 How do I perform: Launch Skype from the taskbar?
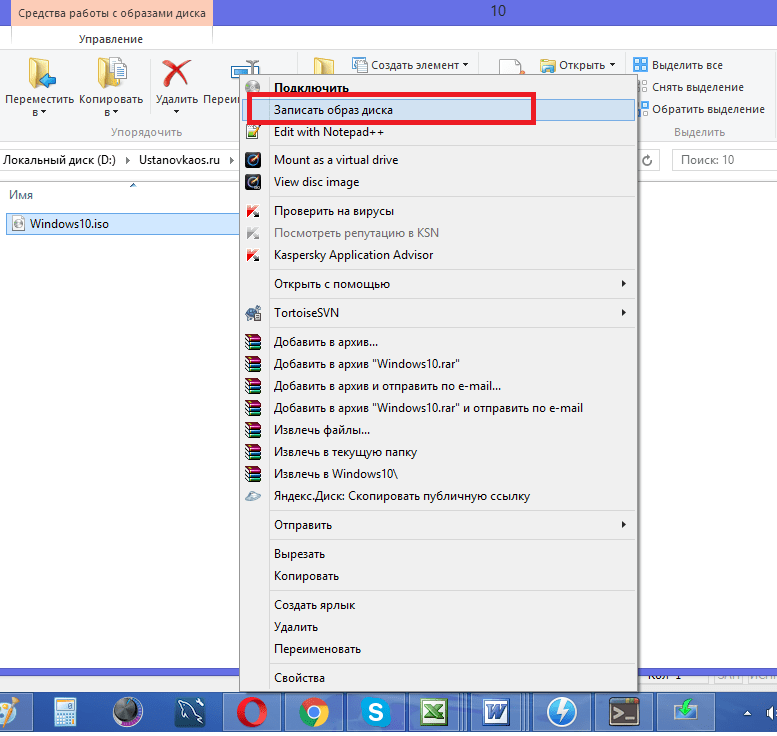tap(376, 712)
